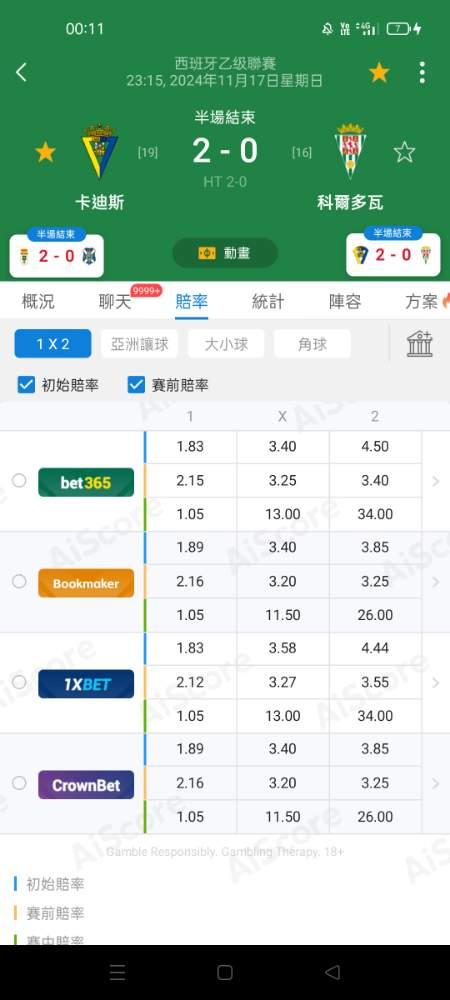
Task: Expand 1XBET odds details chevron
Action: 436,682
